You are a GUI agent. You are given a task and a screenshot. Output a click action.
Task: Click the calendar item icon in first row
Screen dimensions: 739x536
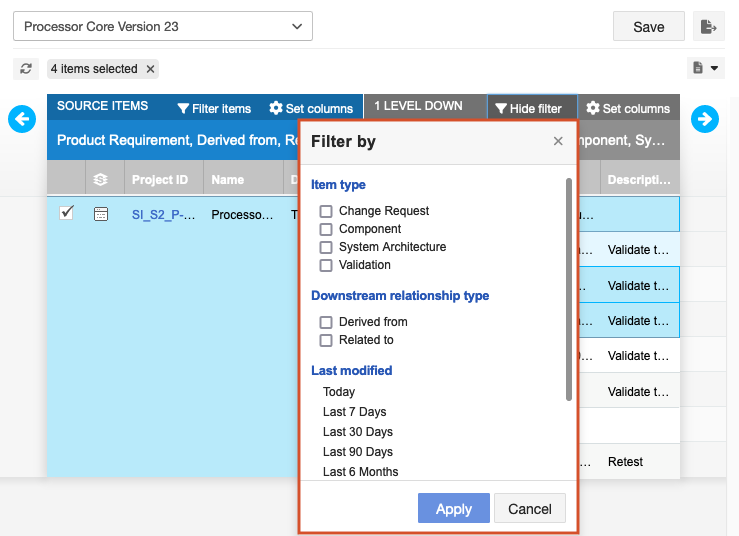[x=100, y=214]
